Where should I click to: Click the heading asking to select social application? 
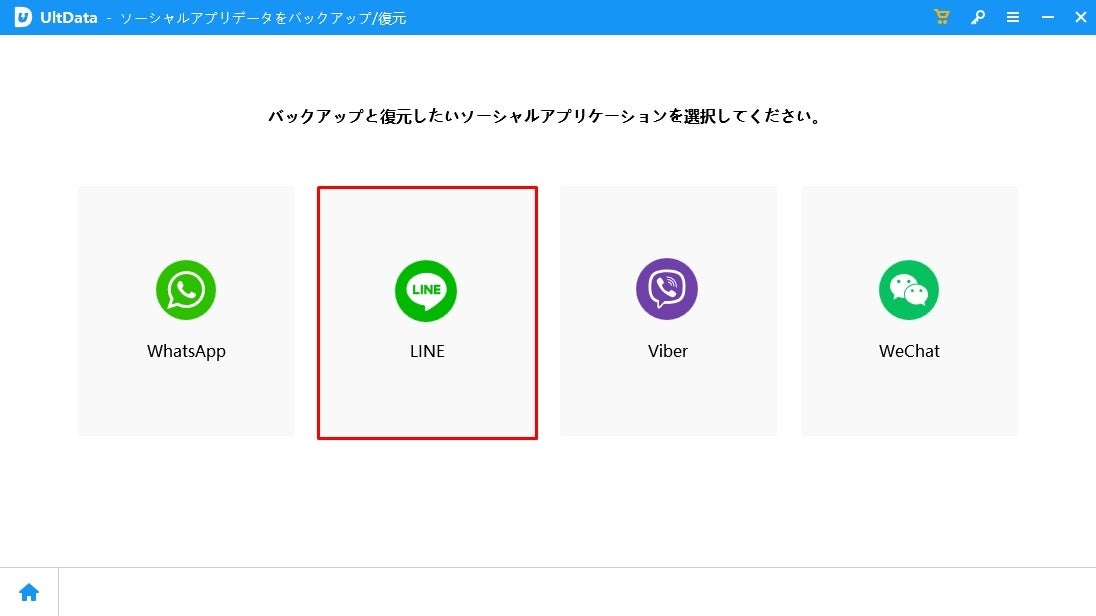(546, 116)
